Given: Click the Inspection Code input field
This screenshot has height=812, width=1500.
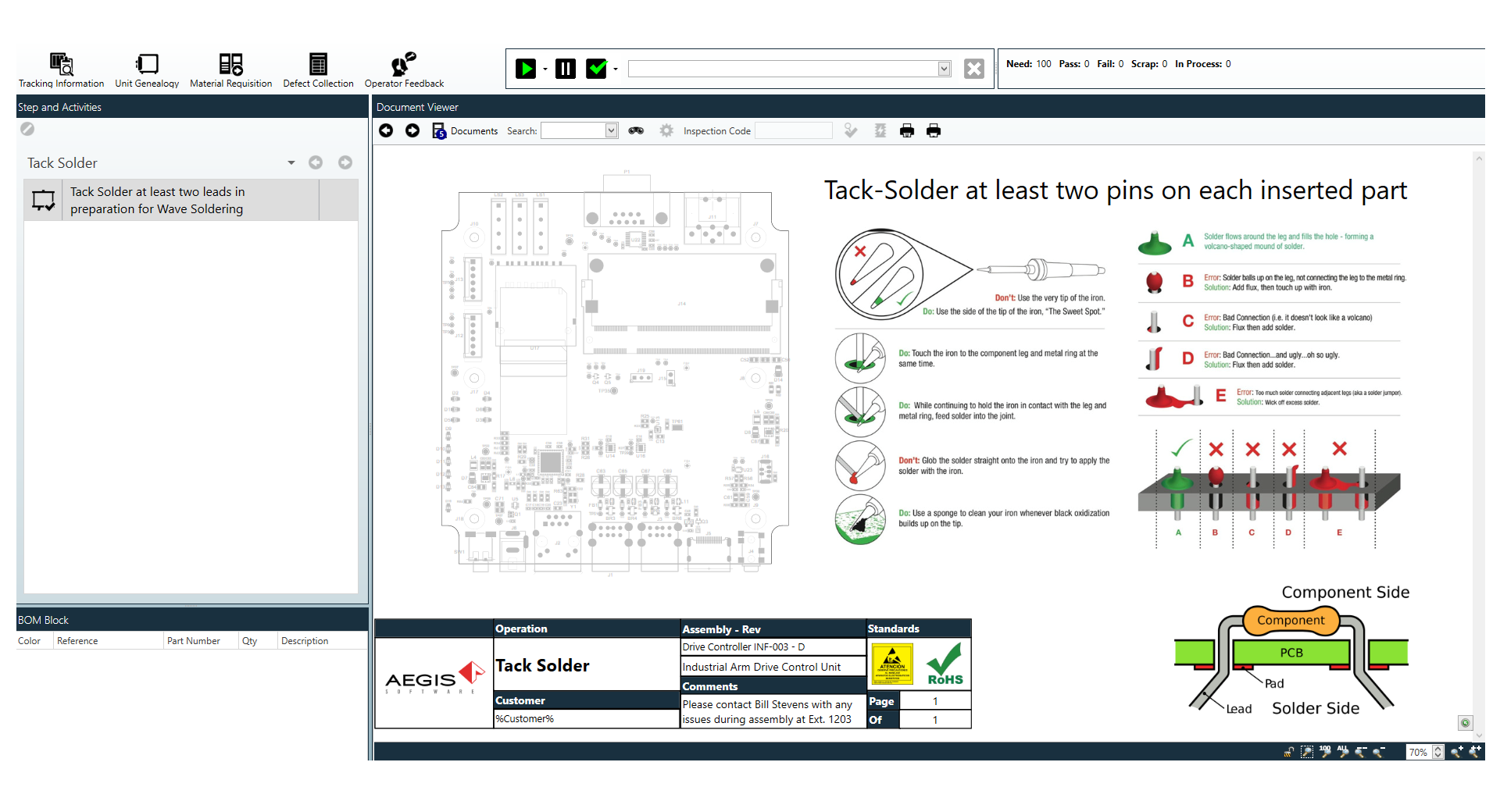Looking at the screenshot, I should 794,130.
